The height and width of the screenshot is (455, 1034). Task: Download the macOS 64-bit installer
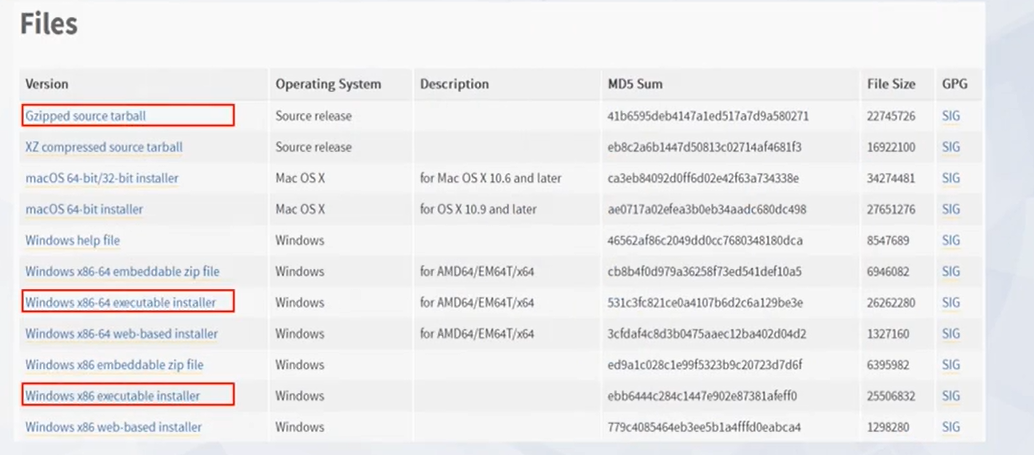pyautogui.click(x=84, y=209)
